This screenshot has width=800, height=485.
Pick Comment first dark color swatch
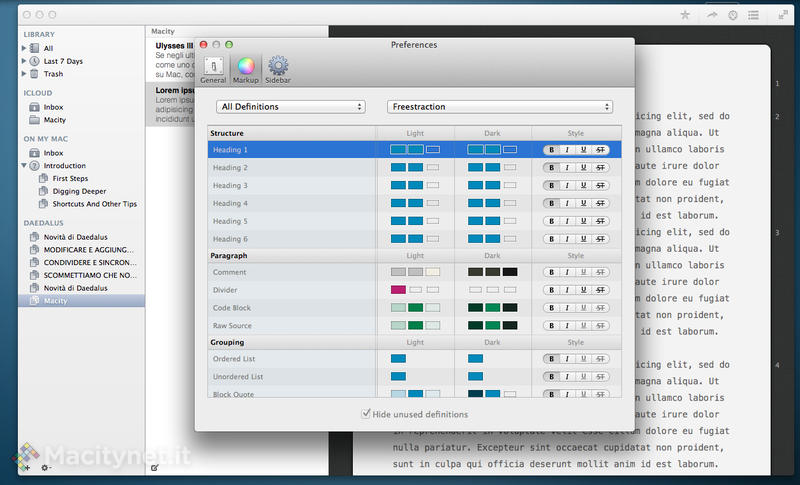(476, 272)
